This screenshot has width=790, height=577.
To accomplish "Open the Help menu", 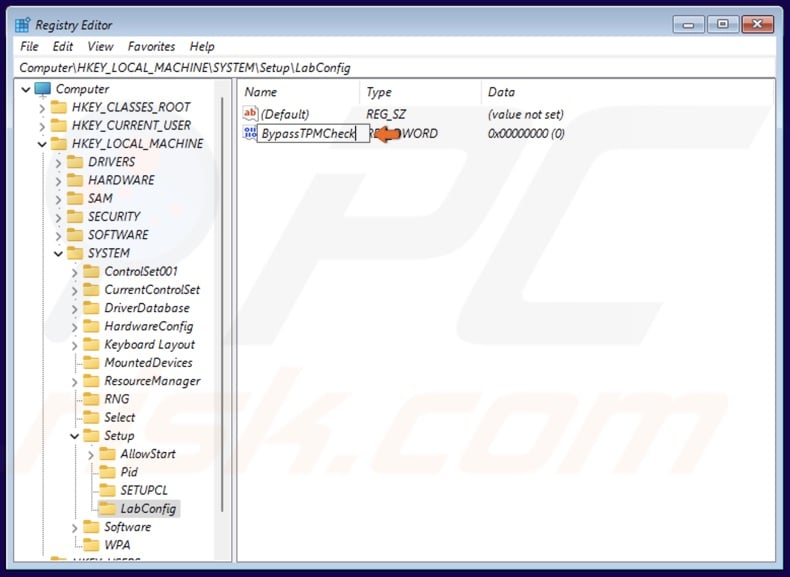I will [x=202, y=46].
